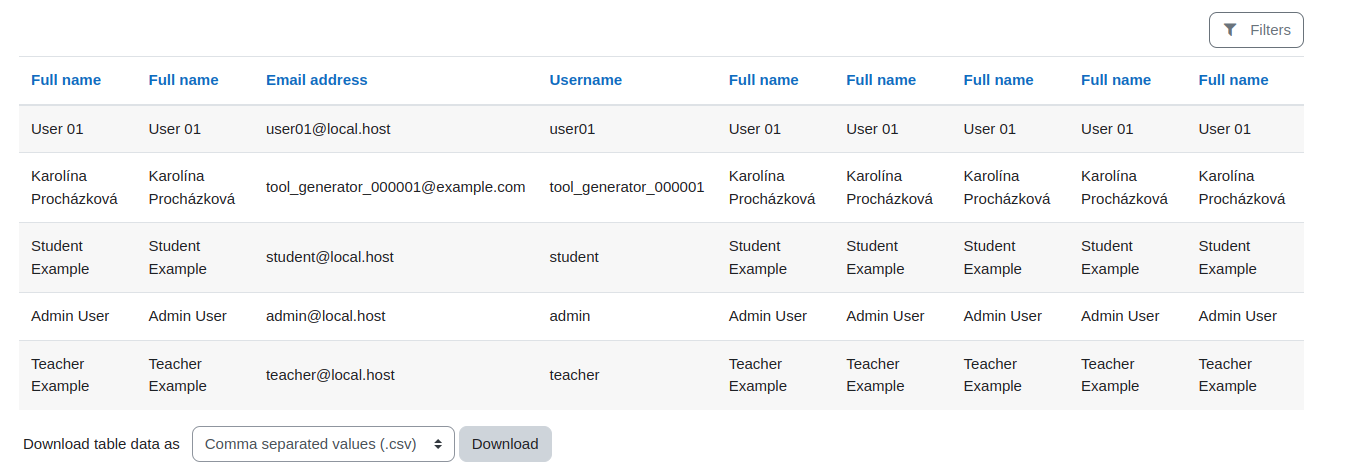
Task: Click the Download table data as label
Action: 101,444
